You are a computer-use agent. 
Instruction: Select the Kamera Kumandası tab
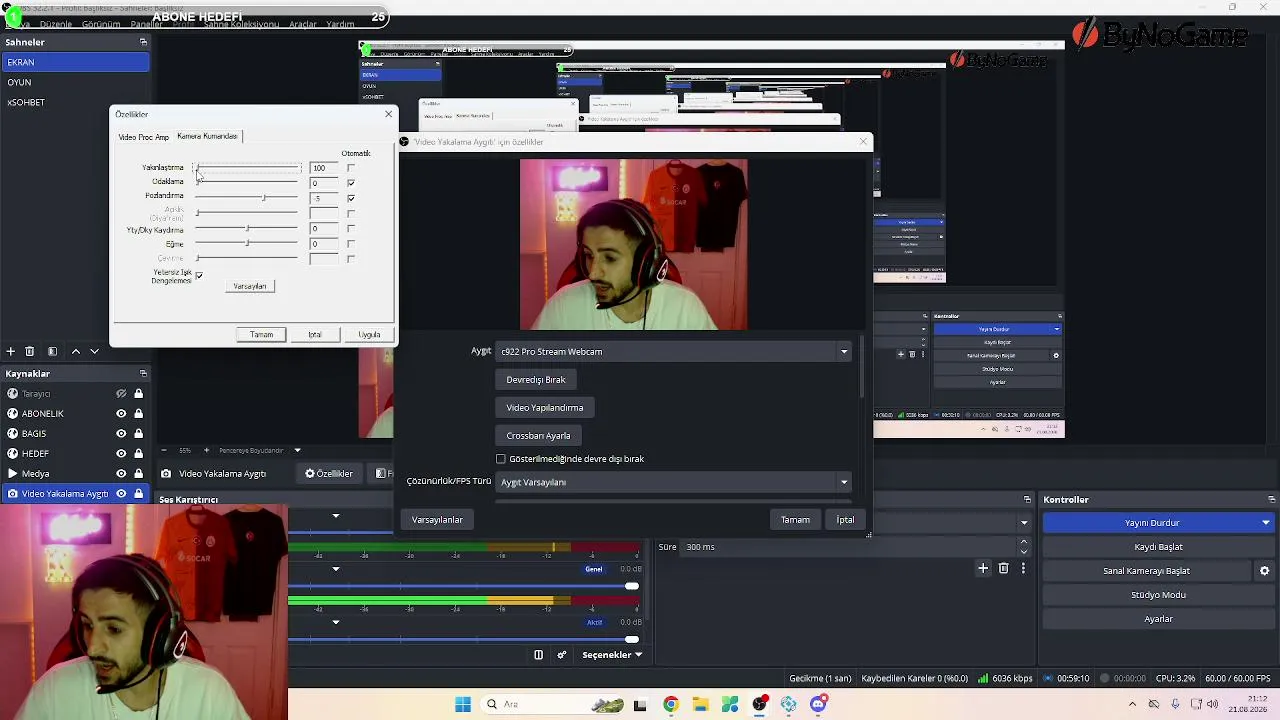207,136
